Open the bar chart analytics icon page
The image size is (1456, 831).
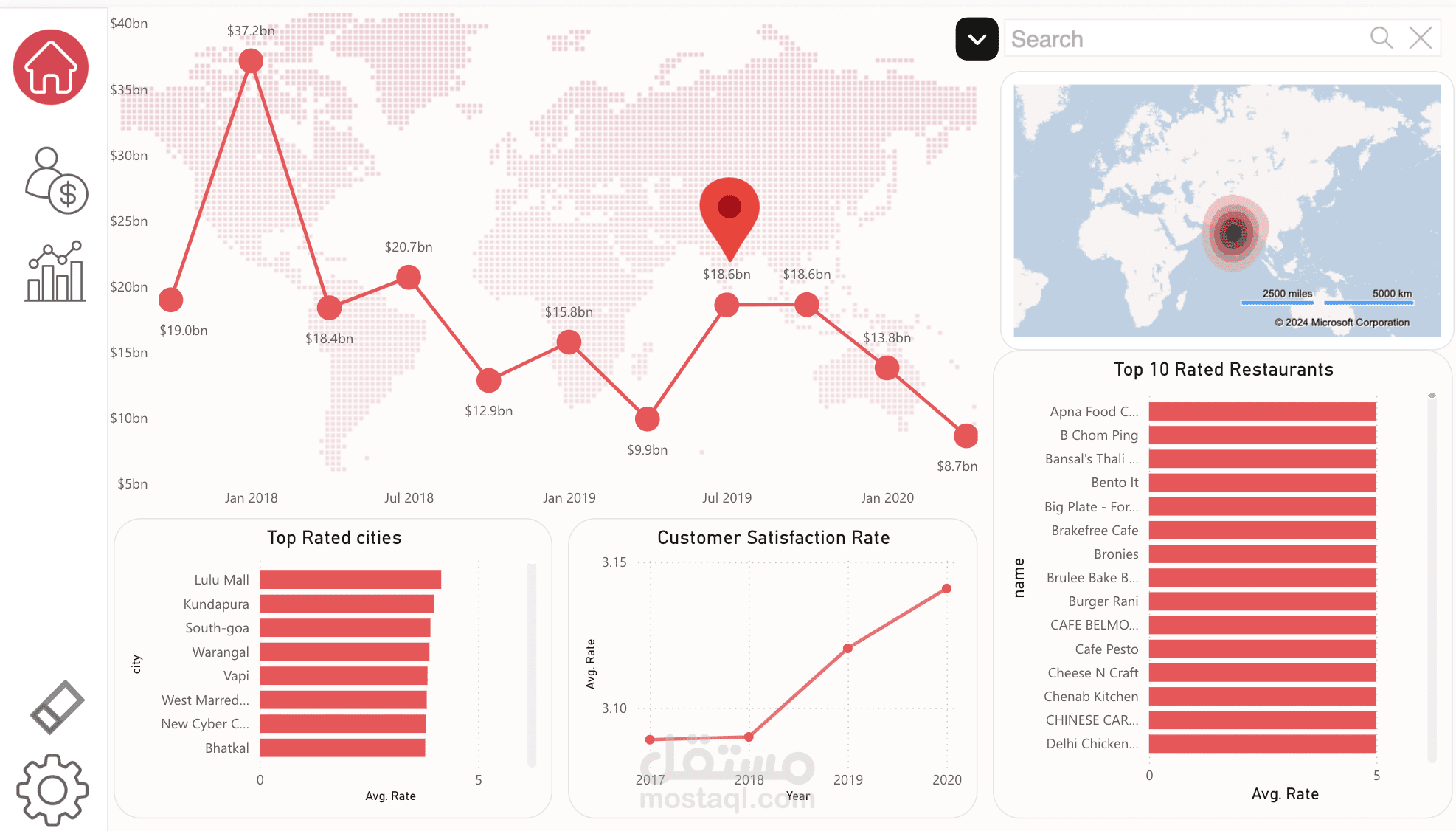[x=55, y=272]
